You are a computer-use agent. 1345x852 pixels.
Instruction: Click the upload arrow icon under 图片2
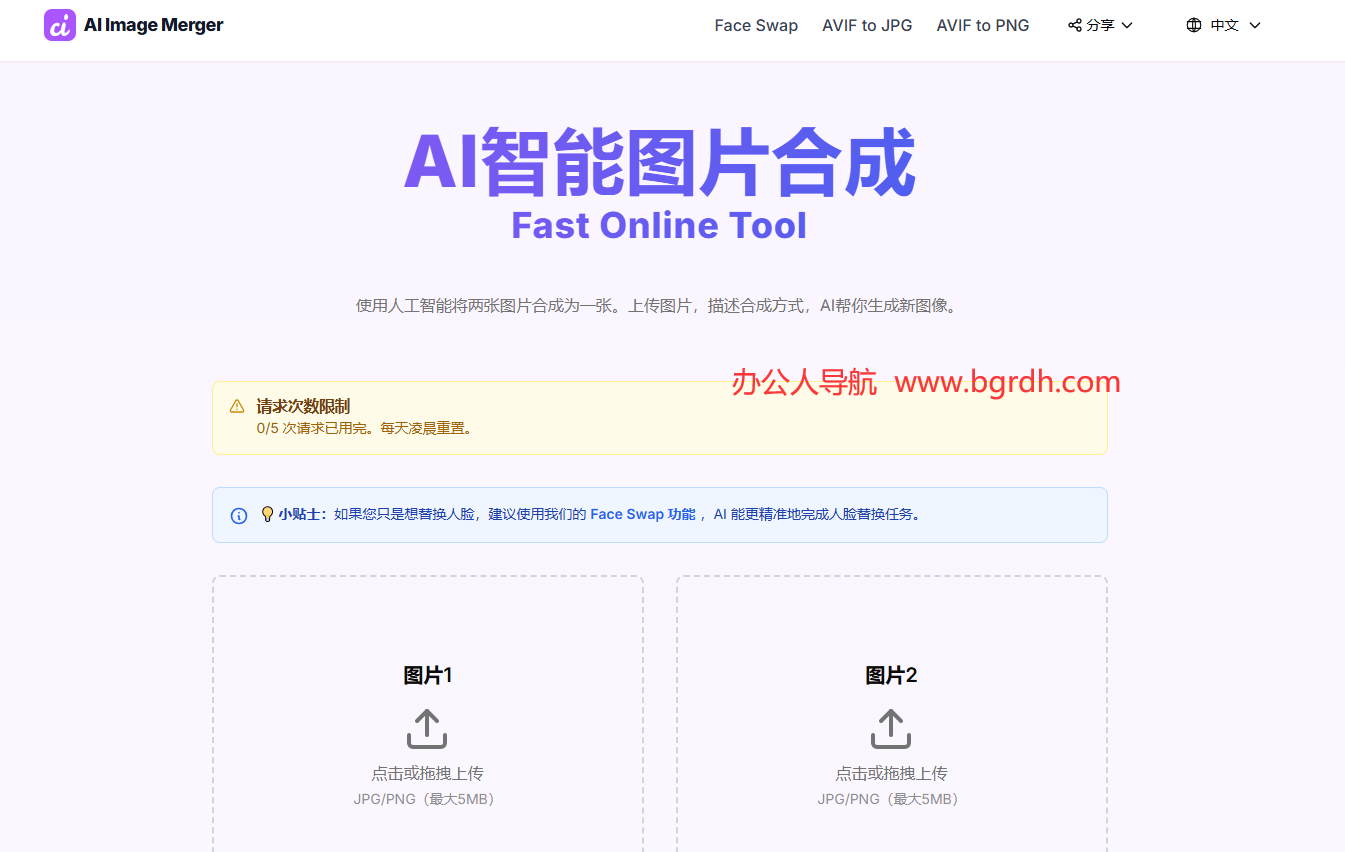tap(890, 728)
